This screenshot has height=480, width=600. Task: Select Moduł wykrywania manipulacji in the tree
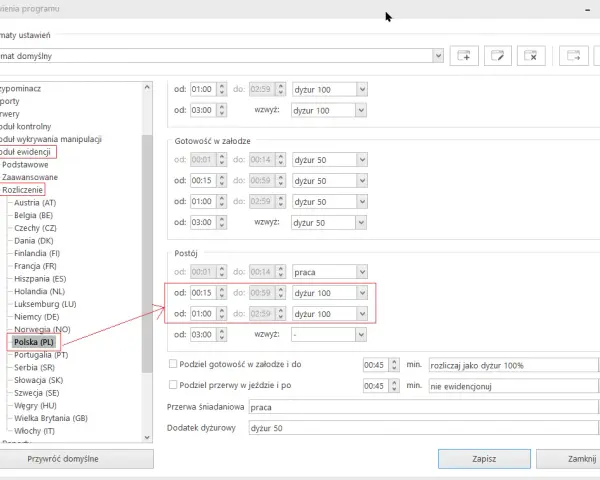51,139
